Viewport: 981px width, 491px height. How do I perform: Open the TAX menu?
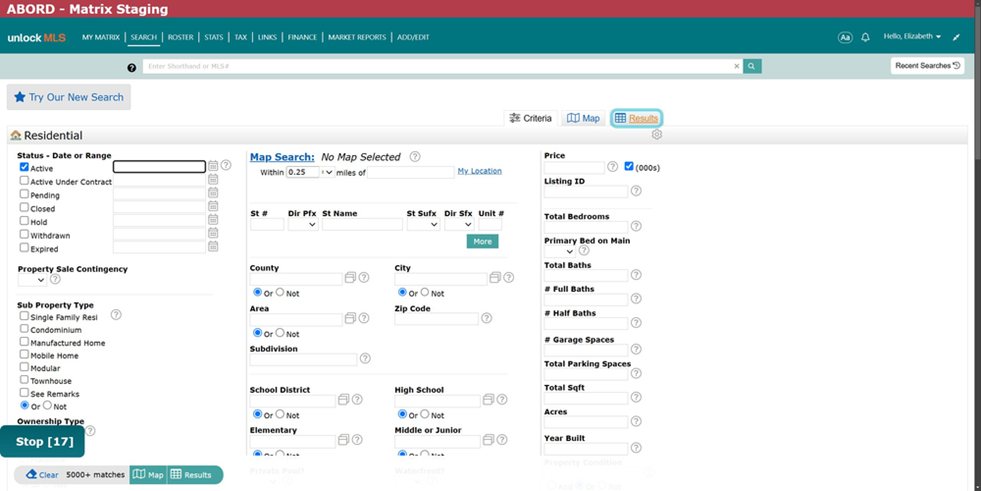click(x=240, y=38)
